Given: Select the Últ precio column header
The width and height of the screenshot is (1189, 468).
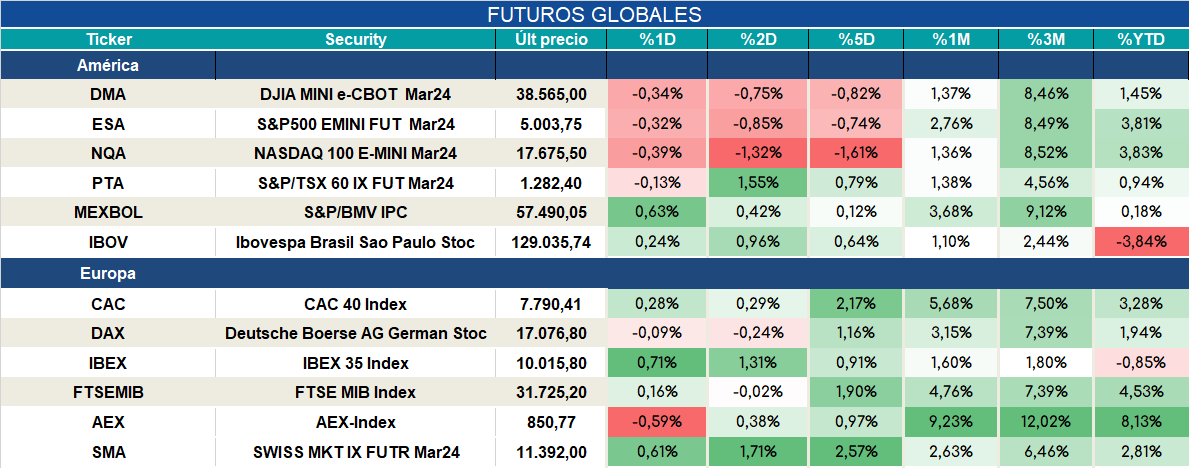Looking at the screenshot, I should click(x=551, y=39).
